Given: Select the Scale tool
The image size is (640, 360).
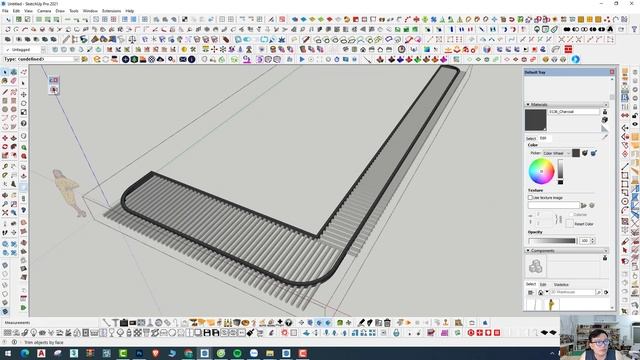Looking at the screenshot, I should point(5,156).
